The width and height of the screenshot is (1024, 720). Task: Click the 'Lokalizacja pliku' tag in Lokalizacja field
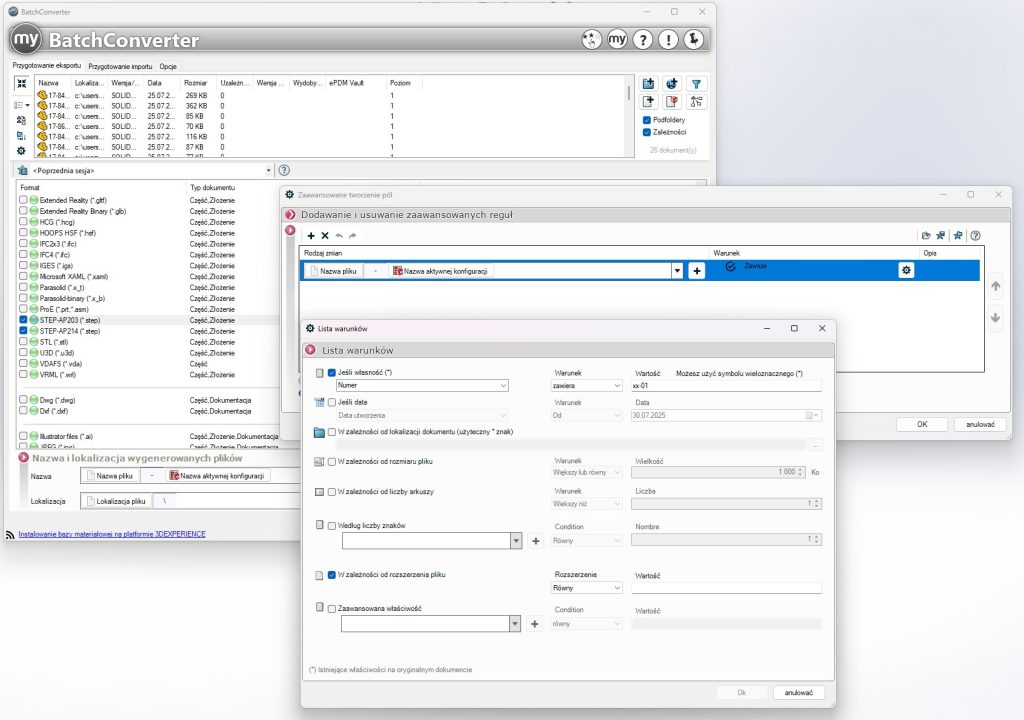tap(116, 502)
